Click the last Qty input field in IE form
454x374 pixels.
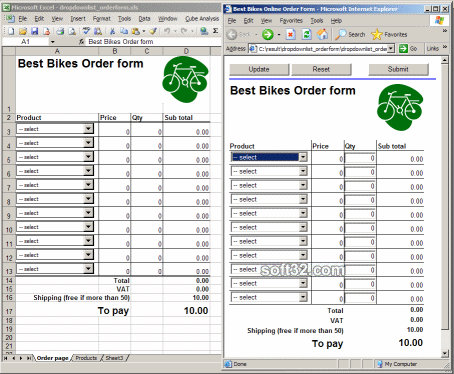click(x=360, y=298)
